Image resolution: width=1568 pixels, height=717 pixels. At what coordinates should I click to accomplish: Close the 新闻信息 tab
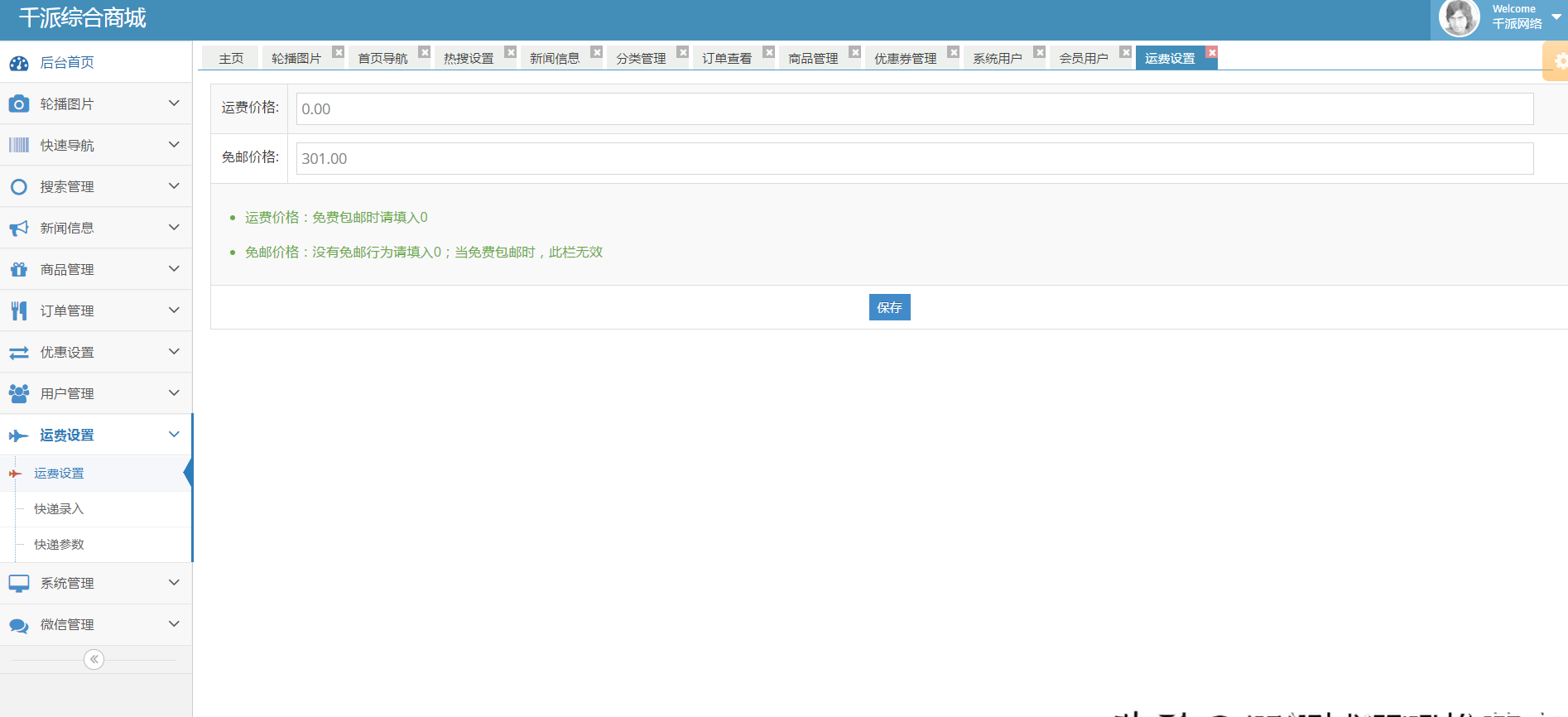click(x=597, y=52)
